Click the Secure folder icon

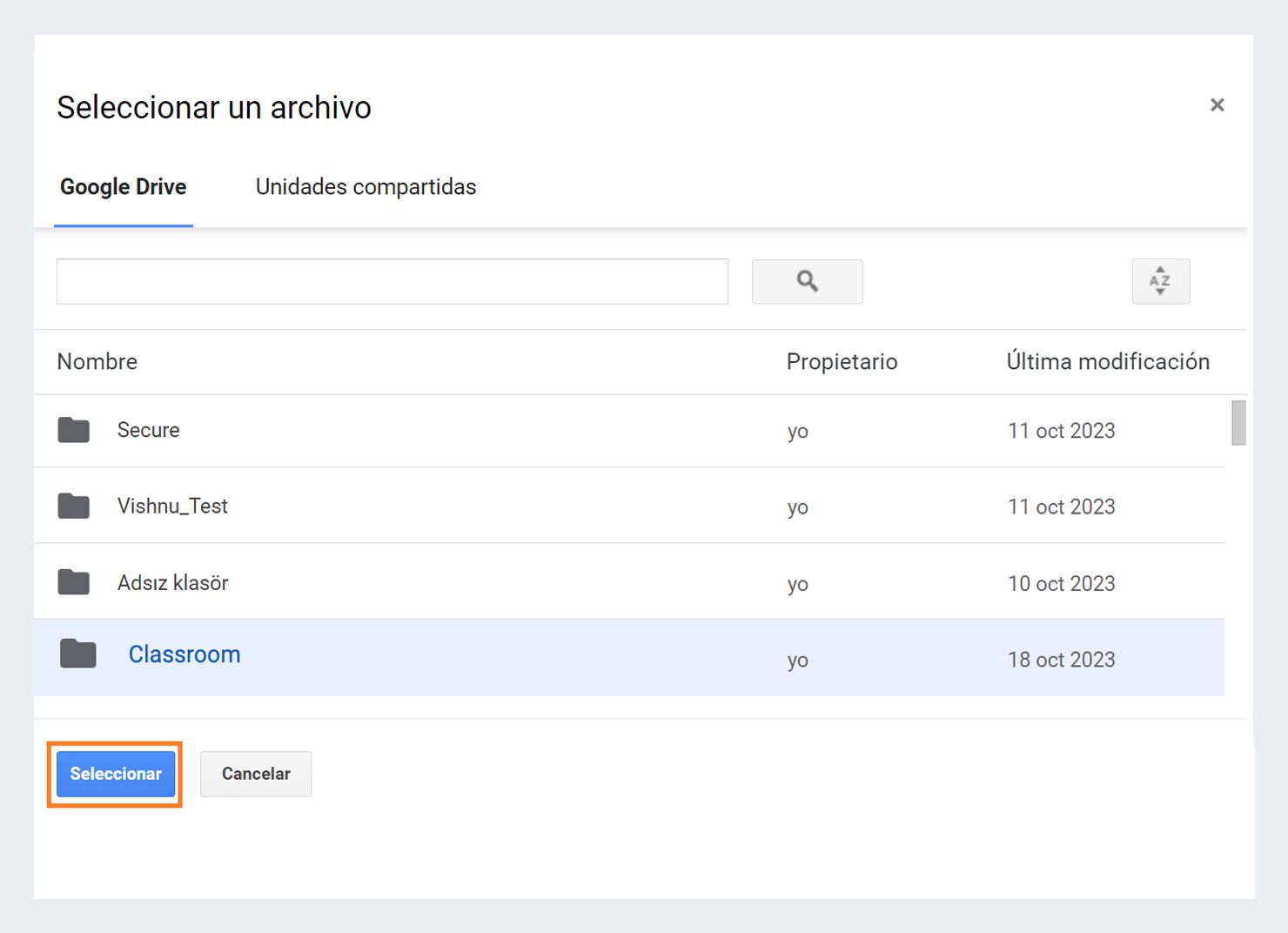(x=74, y=430)
